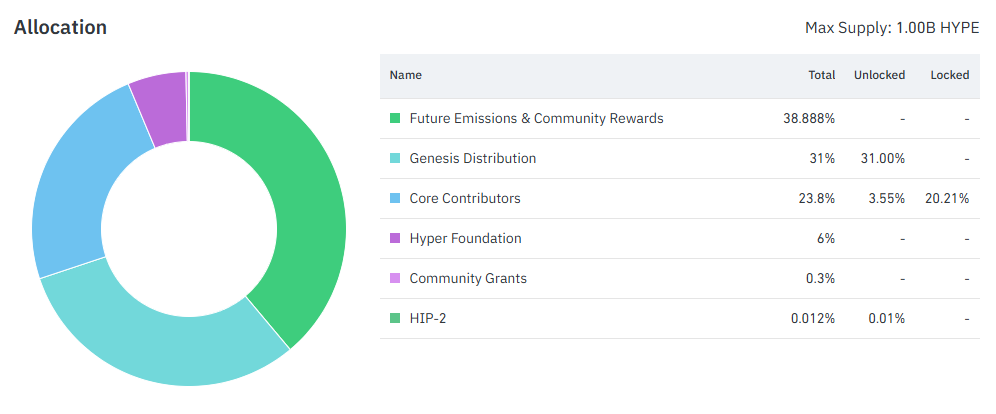Image resolution: width=996 pixels, height=414 pixels.
Task: Click the 0.3% Community Grants total
Action: point(821,278)
